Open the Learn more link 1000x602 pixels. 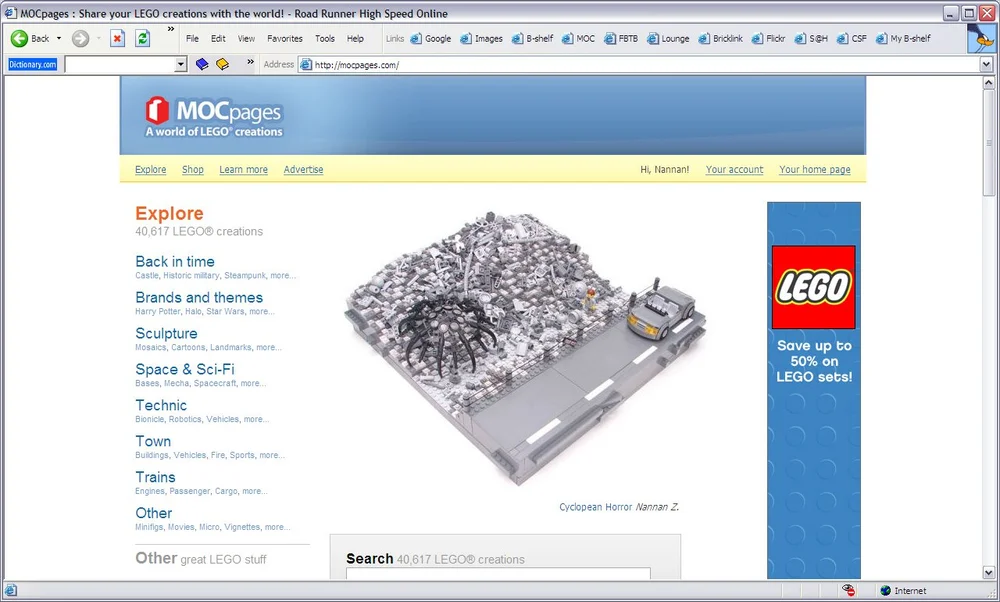pos(244,170)
